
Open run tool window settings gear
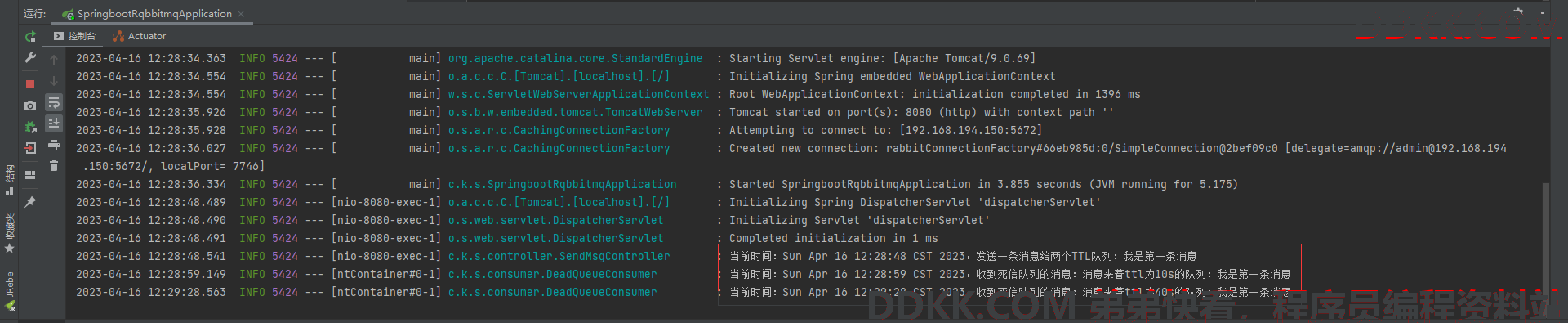1518,11
